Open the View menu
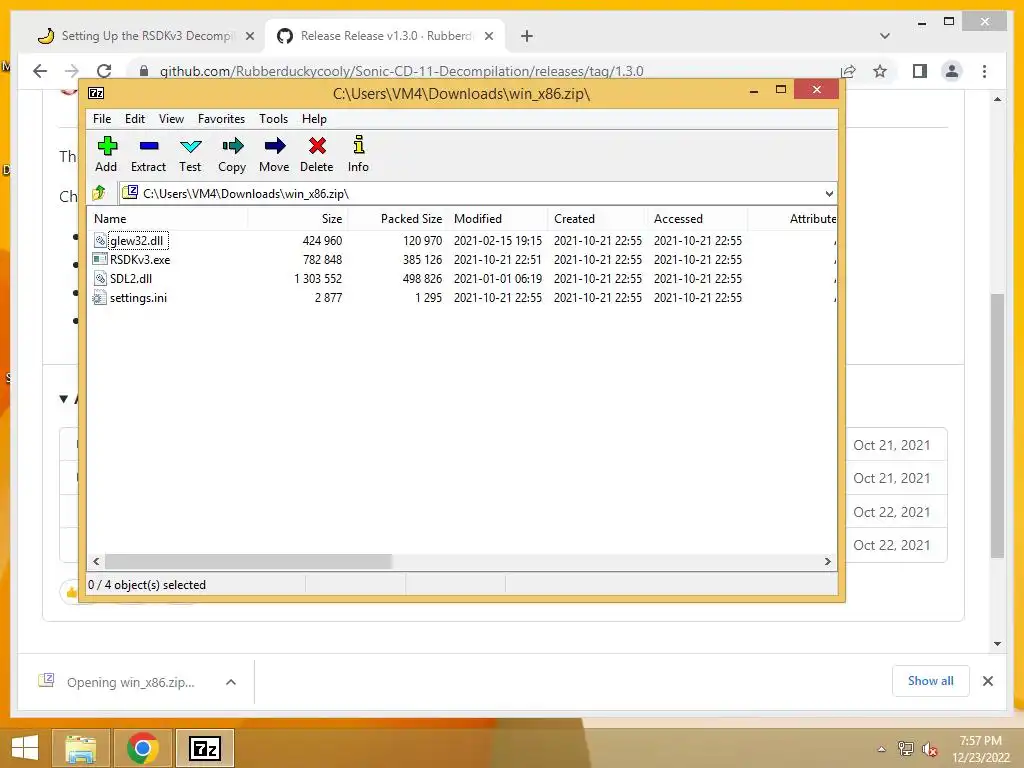 (x=171, y=119)
